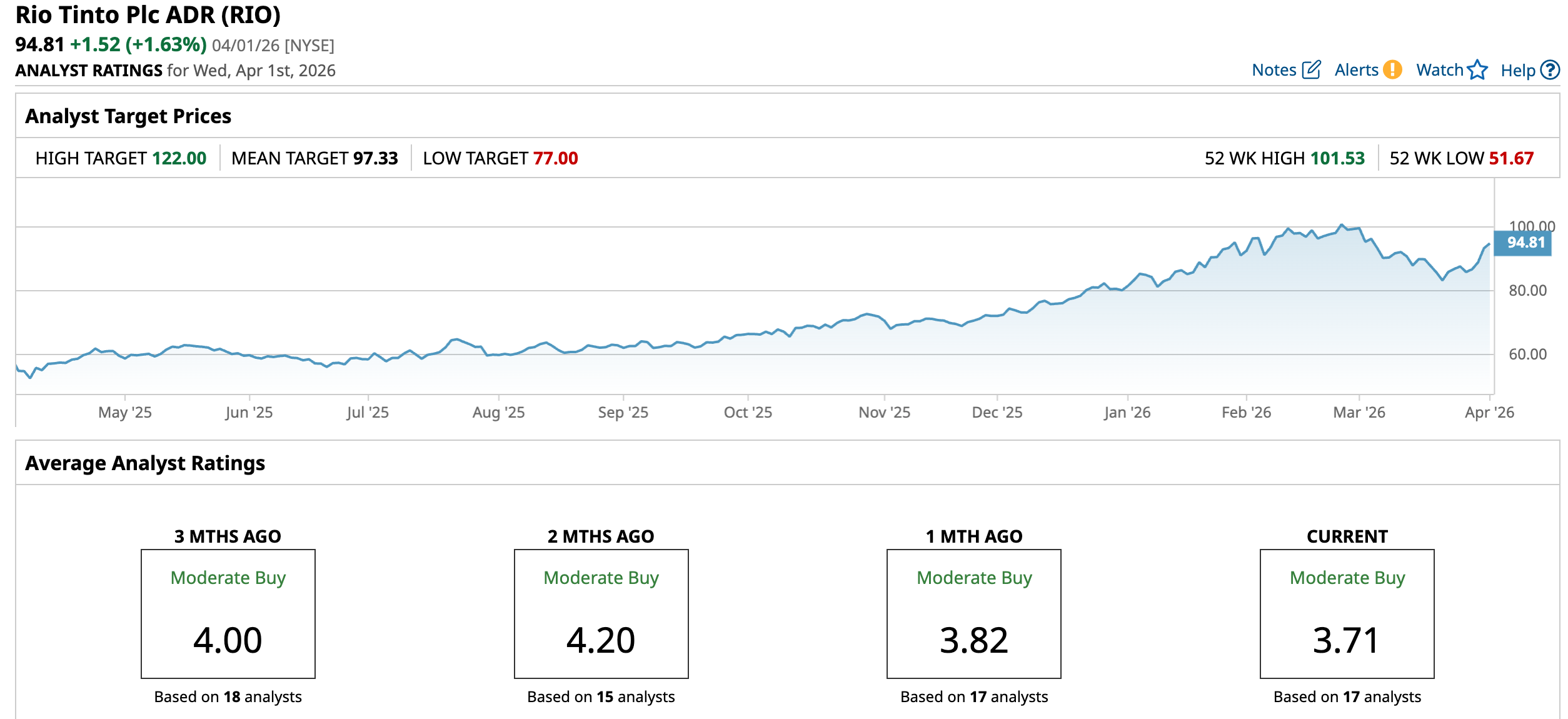The width and height of the screenshot is (1568, 719).
Task: Click the Watch star icon
Action: tap(1478, 69)
